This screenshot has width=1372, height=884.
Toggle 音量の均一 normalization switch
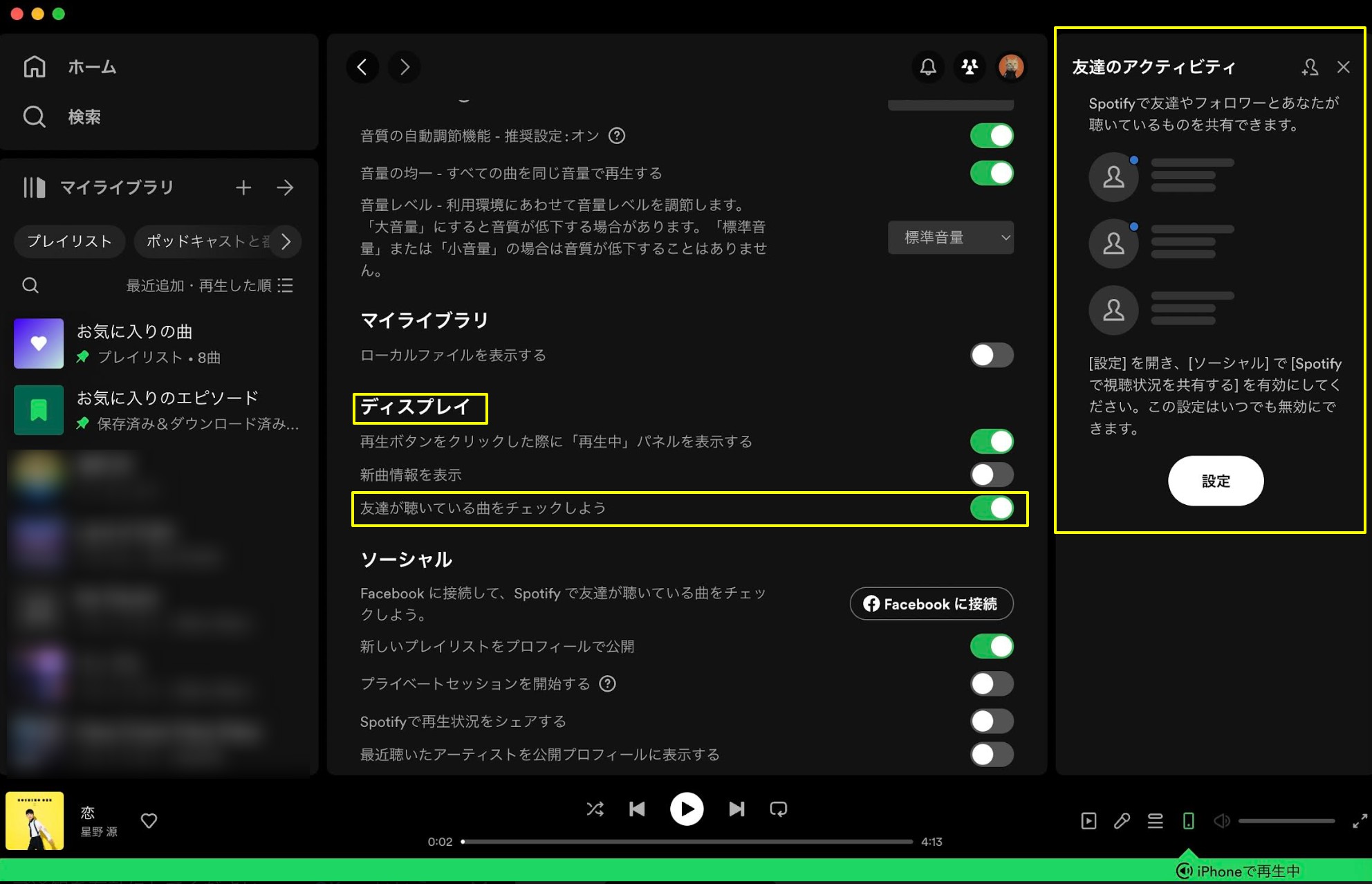[992, 173]
